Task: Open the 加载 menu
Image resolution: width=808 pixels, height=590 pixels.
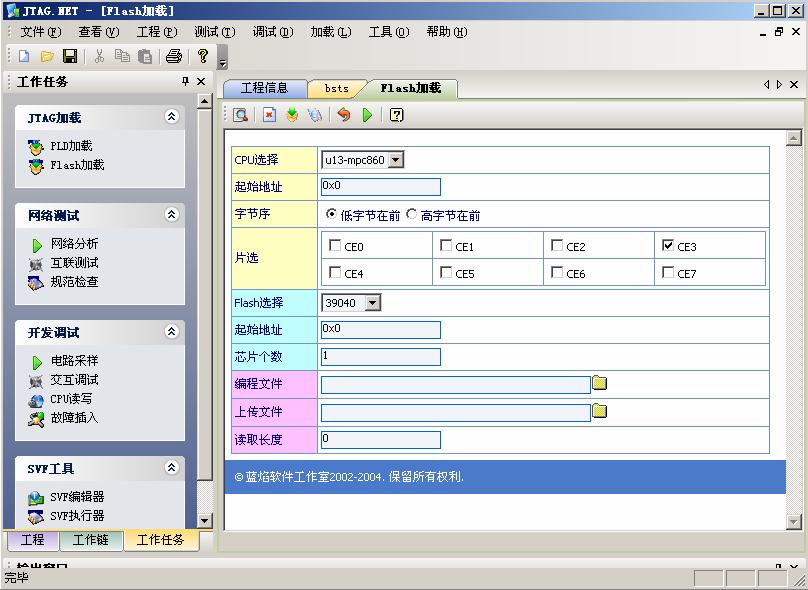Action: coord(330,32)
